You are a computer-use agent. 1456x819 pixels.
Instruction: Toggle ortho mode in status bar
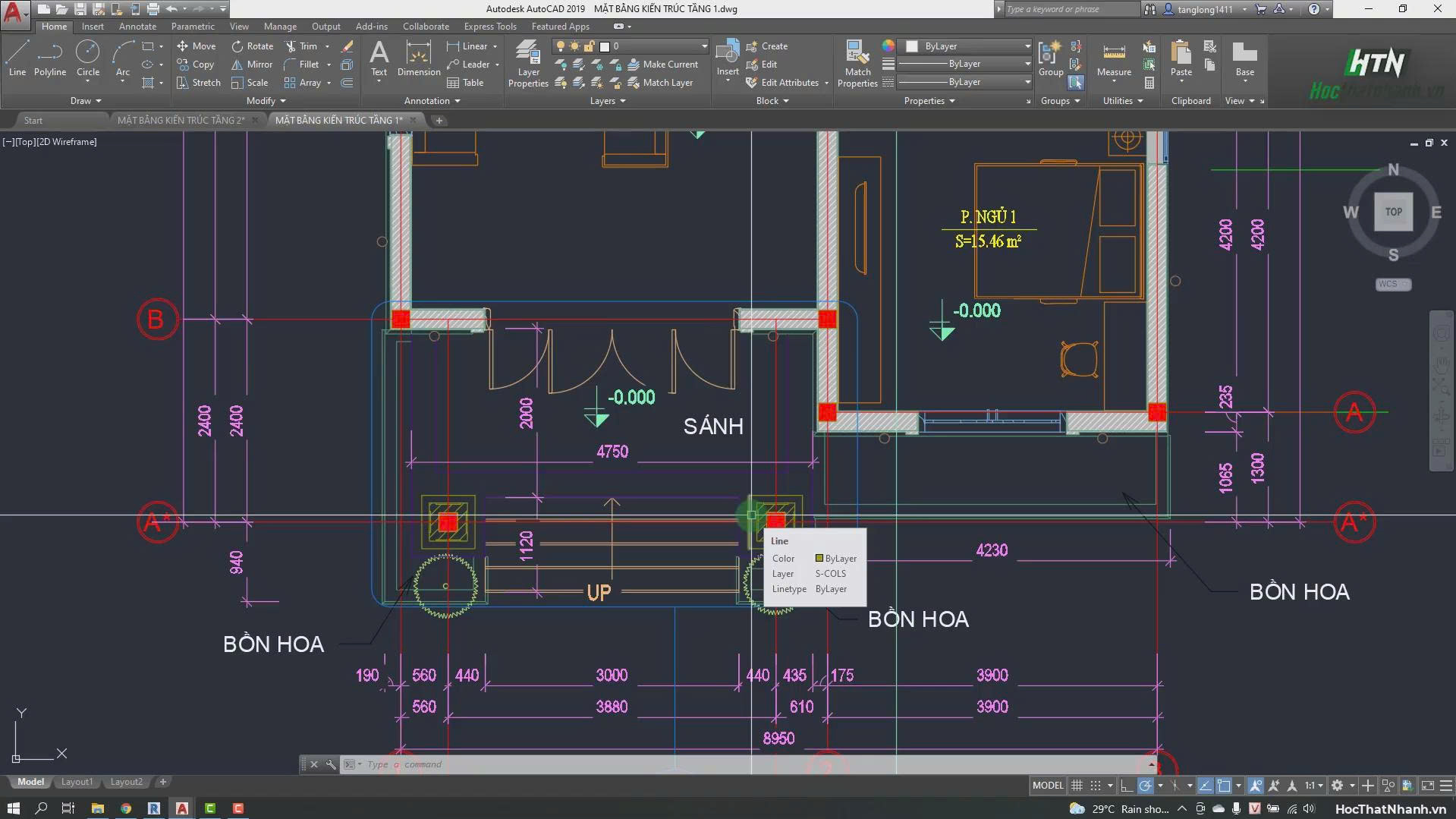pyautogui.click(x=1126, y=786)
